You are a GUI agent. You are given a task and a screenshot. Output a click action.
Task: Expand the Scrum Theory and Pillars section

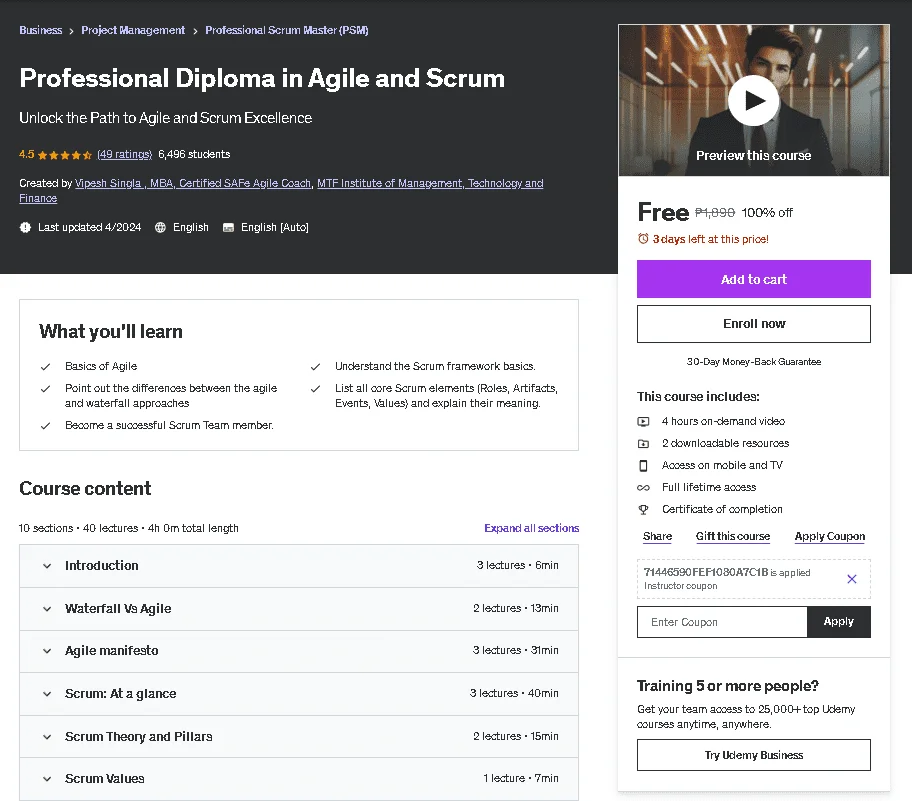[299, 736]
